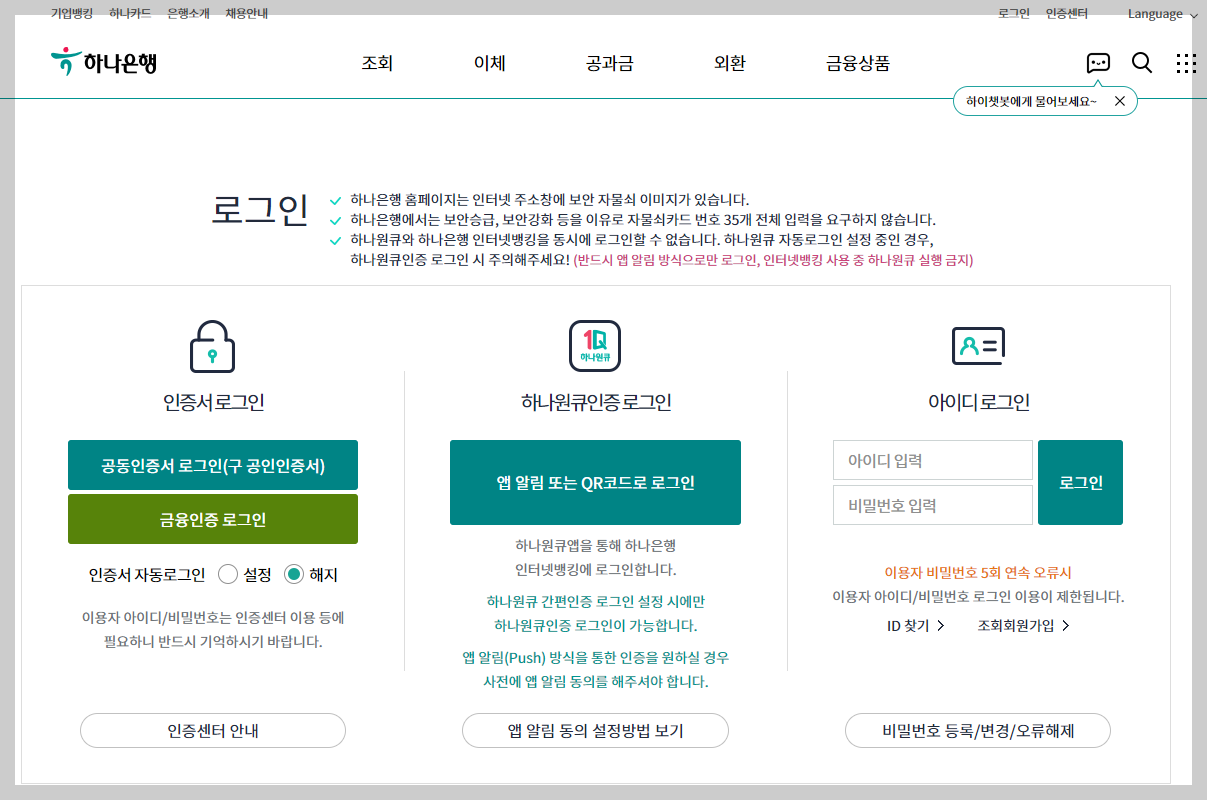Screen dimensions: 1207x800
Task: Click the padlock 인증서 login icon
Action: pyautogui.click(x=212, y=346)
